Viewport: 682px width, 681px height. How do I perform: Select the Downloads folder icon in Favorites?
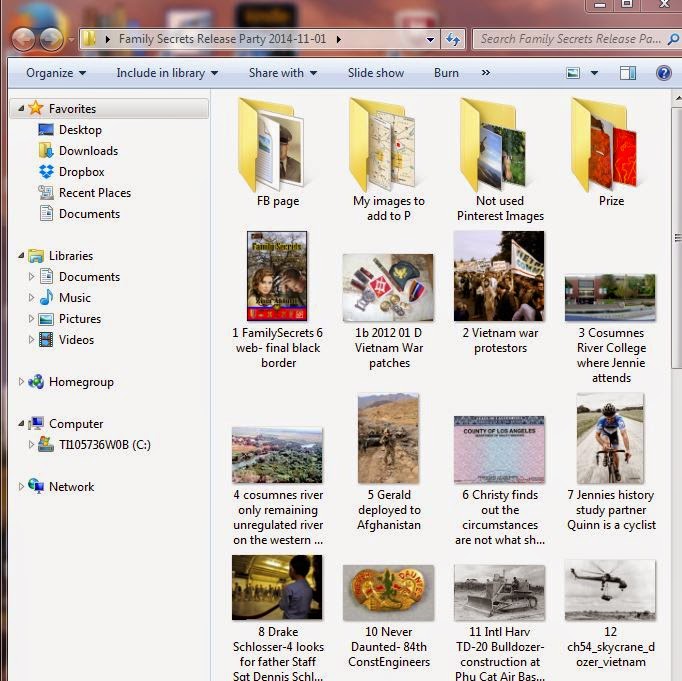pyautogui.click(x=46, y=150)
